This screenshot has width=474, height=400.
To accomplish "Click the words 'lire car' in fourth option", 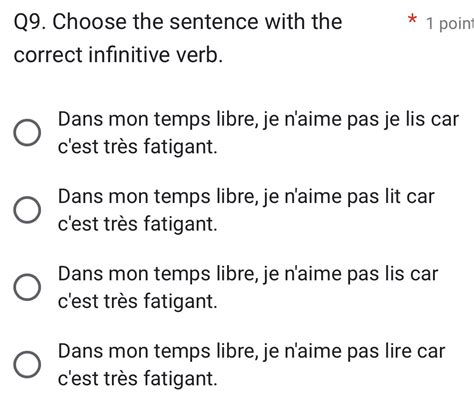I will [x=415, y=351].
